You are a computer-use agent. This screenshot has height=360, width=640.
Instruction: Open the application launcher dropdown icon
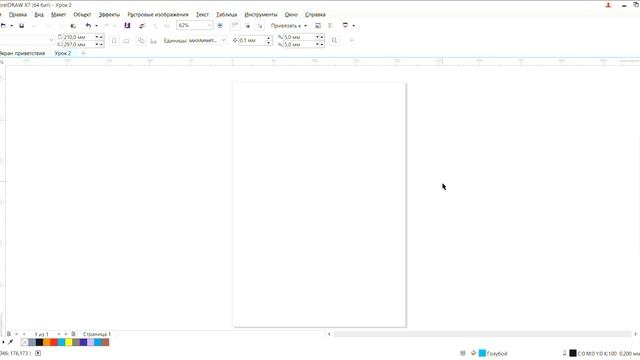(x=348, y=26)
